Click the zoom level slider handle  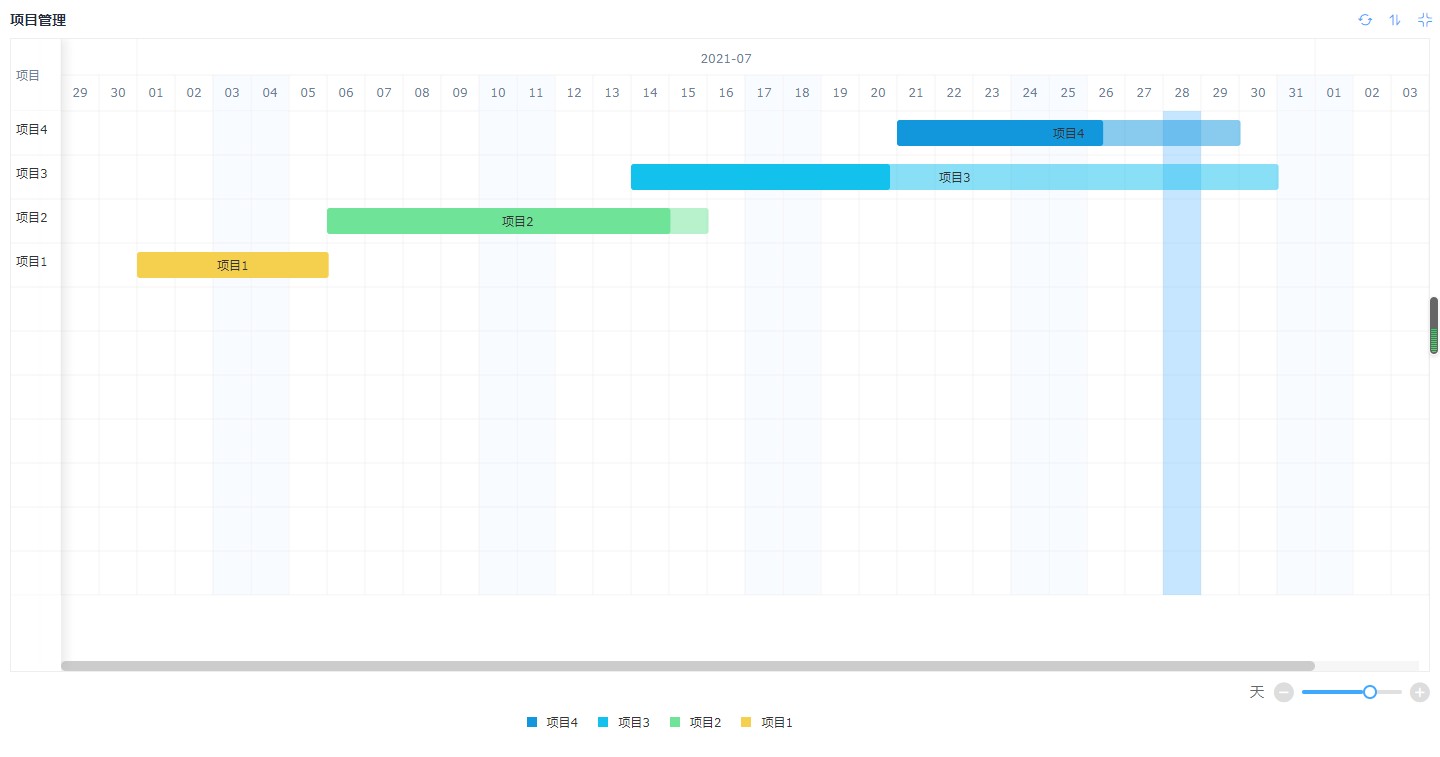tap(1370, 692)
